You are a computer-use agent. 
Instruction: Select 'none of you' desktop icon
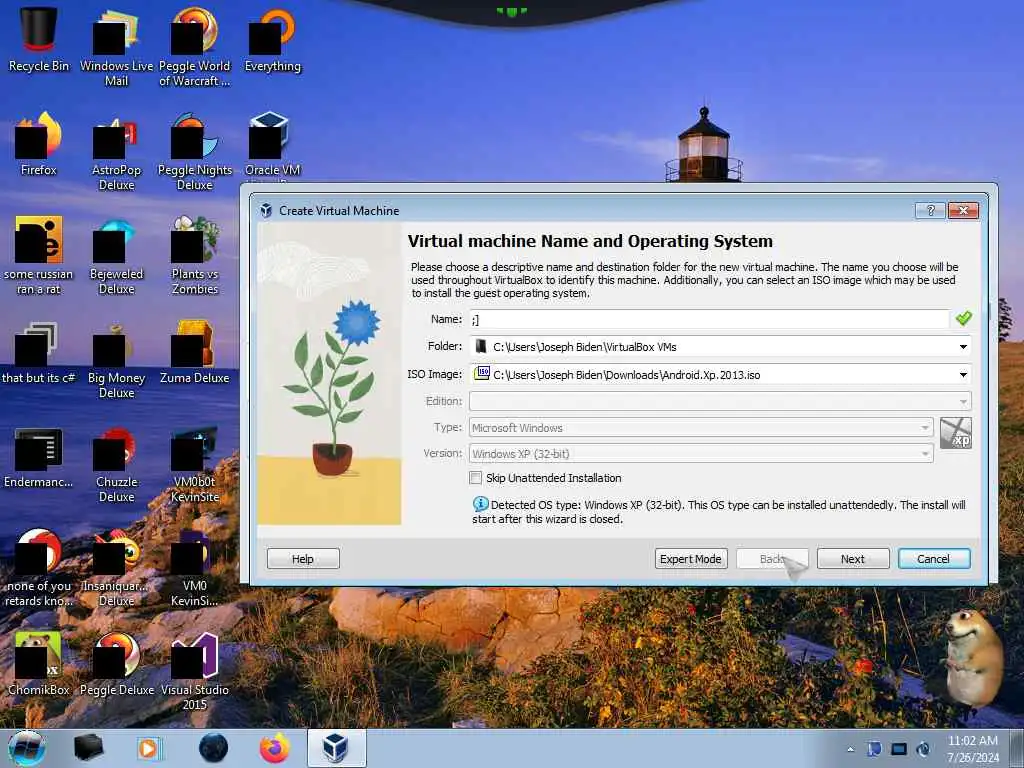coord(39,567)
